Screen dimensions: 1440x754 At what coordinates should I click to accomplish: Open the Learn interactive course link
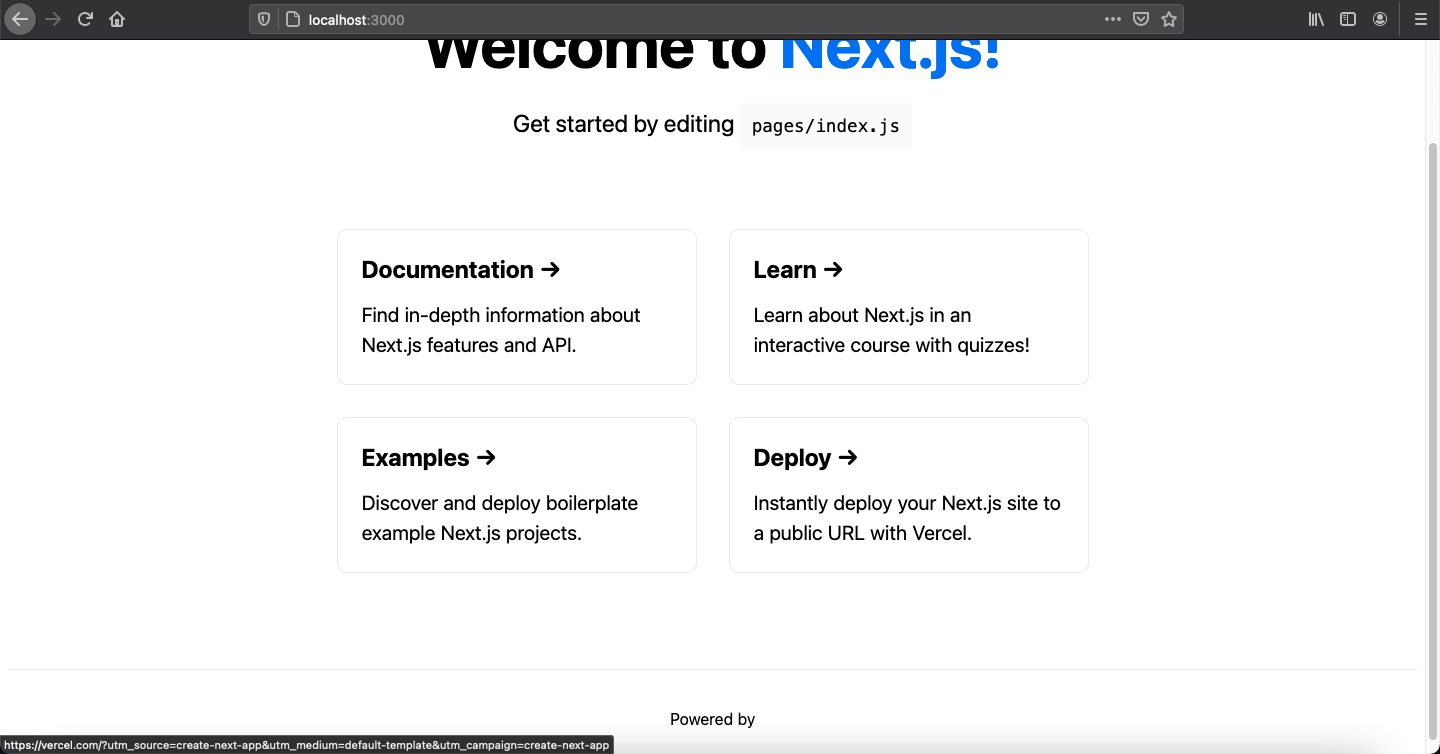[908, 306]
